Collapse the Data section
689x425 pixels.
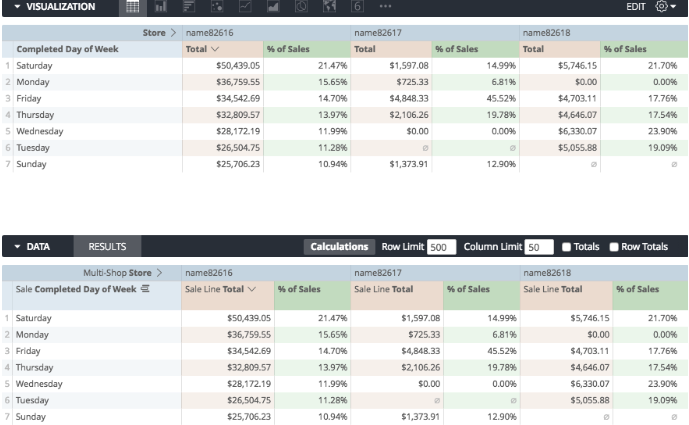[x=18, y=247]
